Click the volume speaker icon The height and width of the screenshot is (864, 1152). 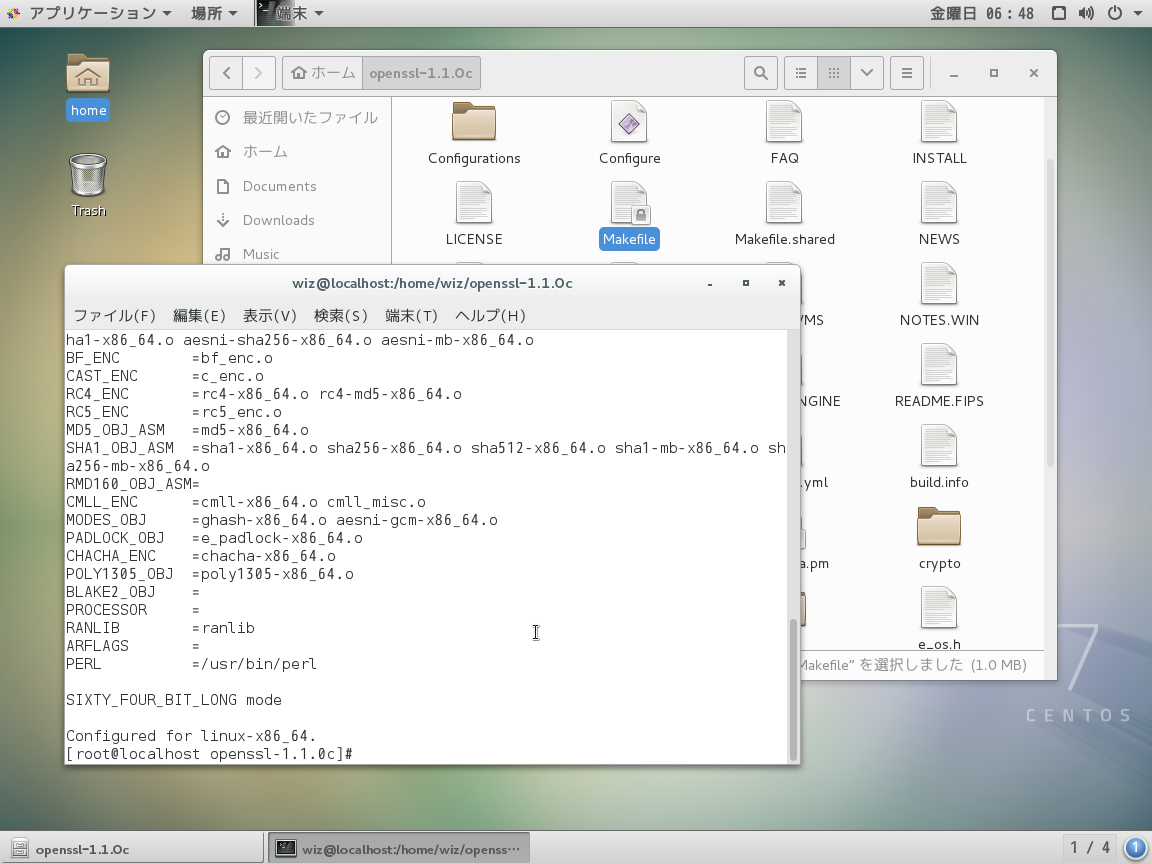(1086, 13)
